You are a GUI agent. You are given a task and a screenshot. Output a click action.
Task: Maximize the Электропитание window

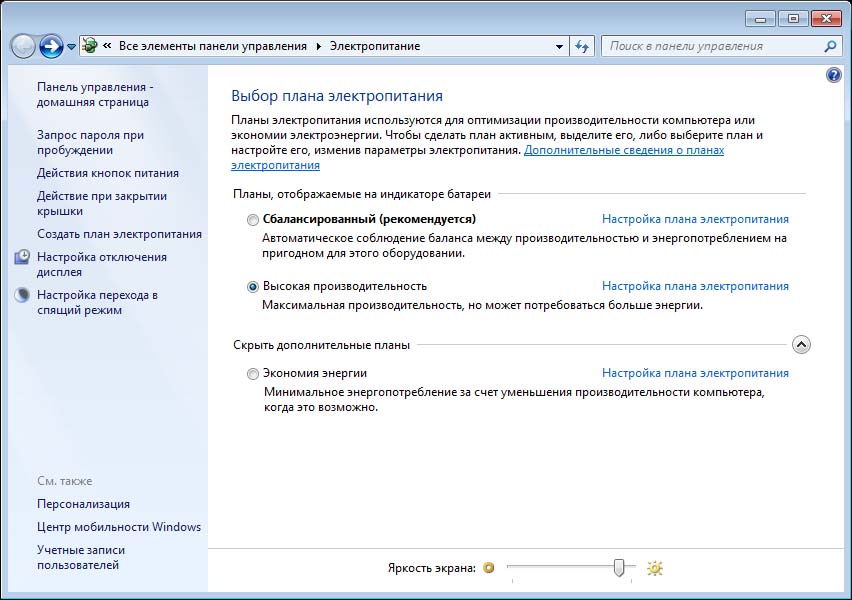(x=793, y=19)
